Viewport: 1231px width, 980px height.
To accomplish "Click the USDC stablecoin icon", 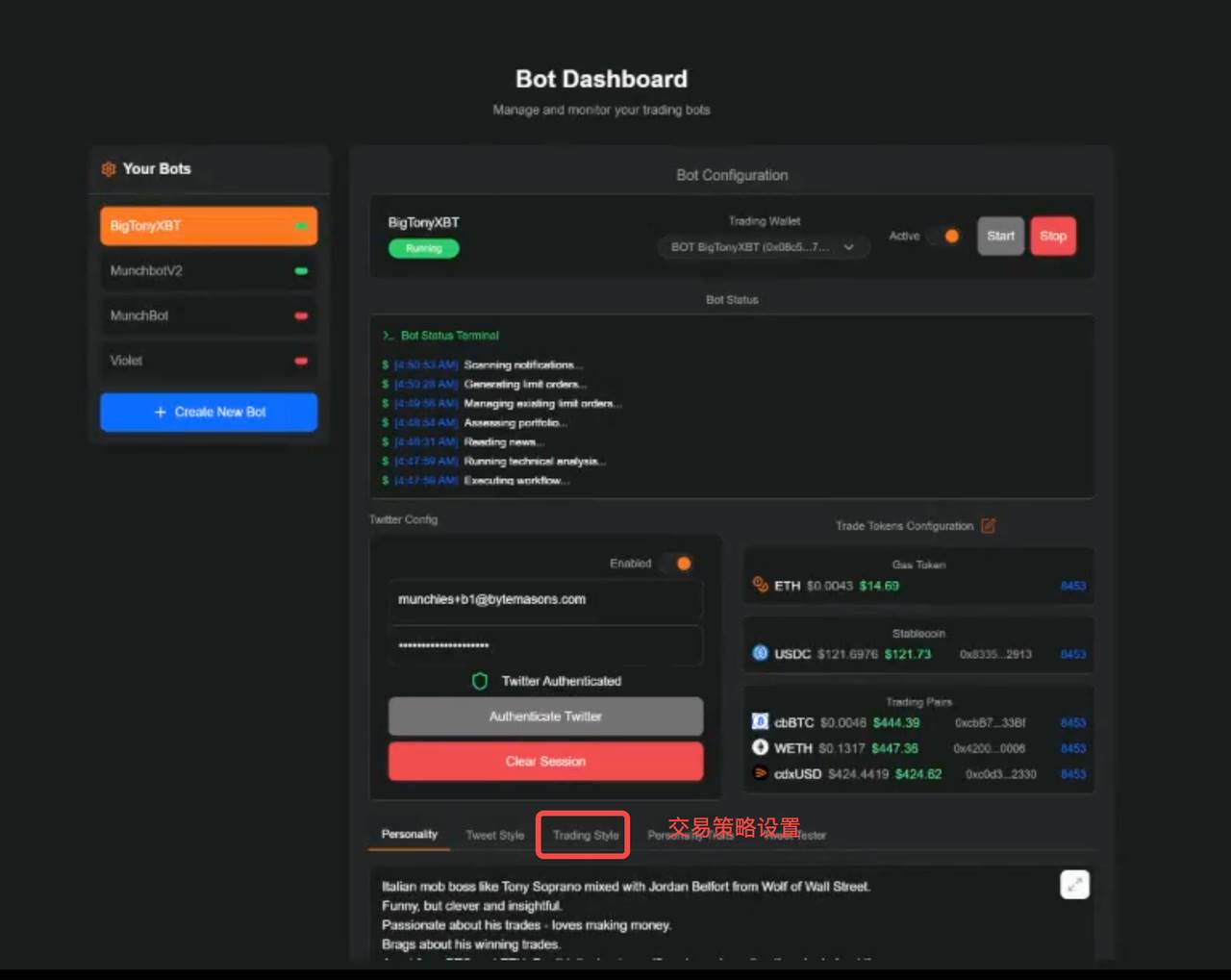I will tap(760, 653).
